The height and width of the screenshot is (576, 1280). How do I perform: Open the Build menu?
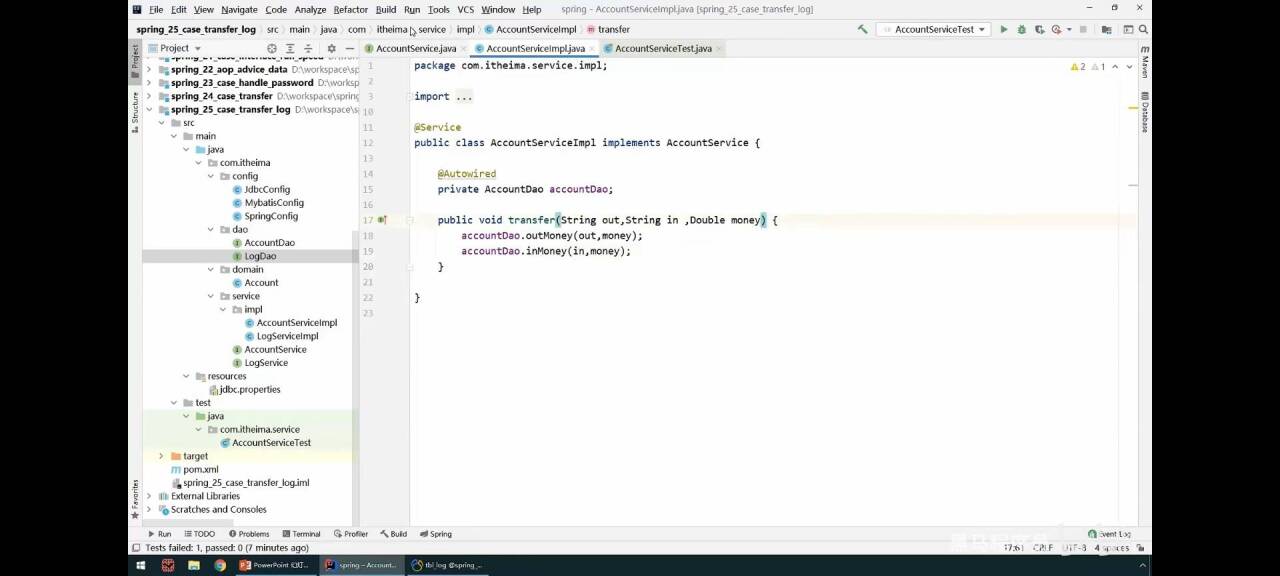pyautogui.click(x=386, y=9)
